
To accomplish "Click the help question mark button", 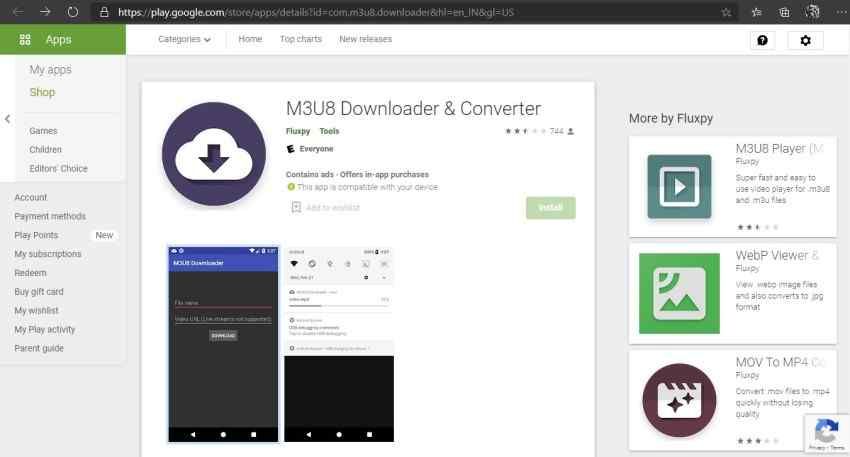I will [763, 40].
